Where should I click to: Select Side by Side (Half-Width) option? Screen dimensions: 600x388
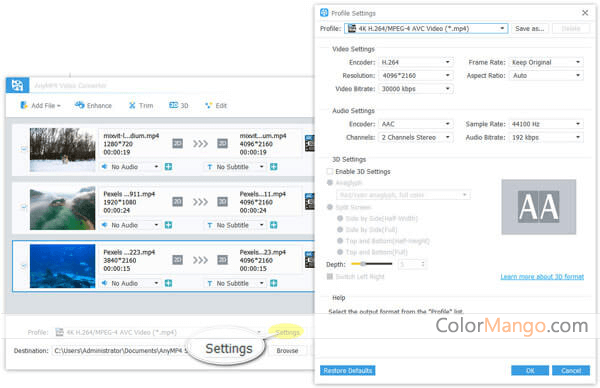[x=340, y=218]
